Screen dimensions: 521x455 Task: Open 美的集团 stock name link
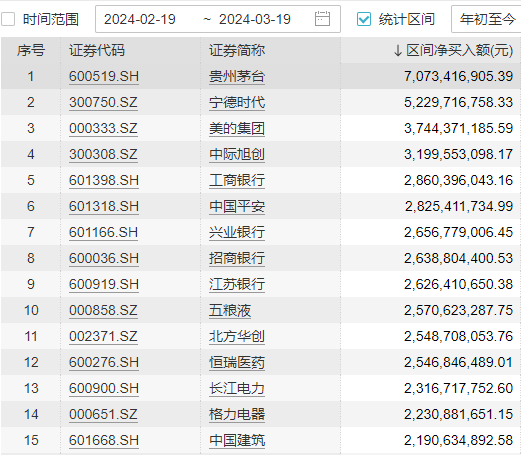coord(237,128)
